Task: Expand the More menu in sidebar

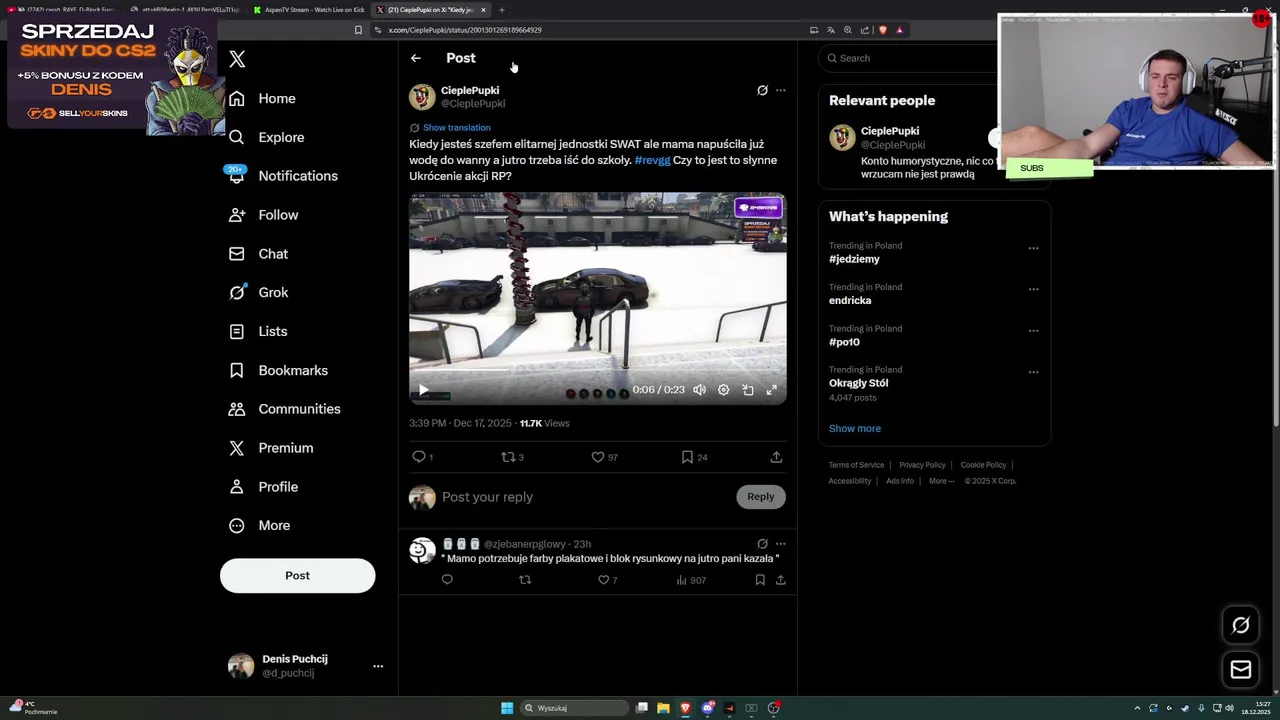Action: tap(259, 525)
